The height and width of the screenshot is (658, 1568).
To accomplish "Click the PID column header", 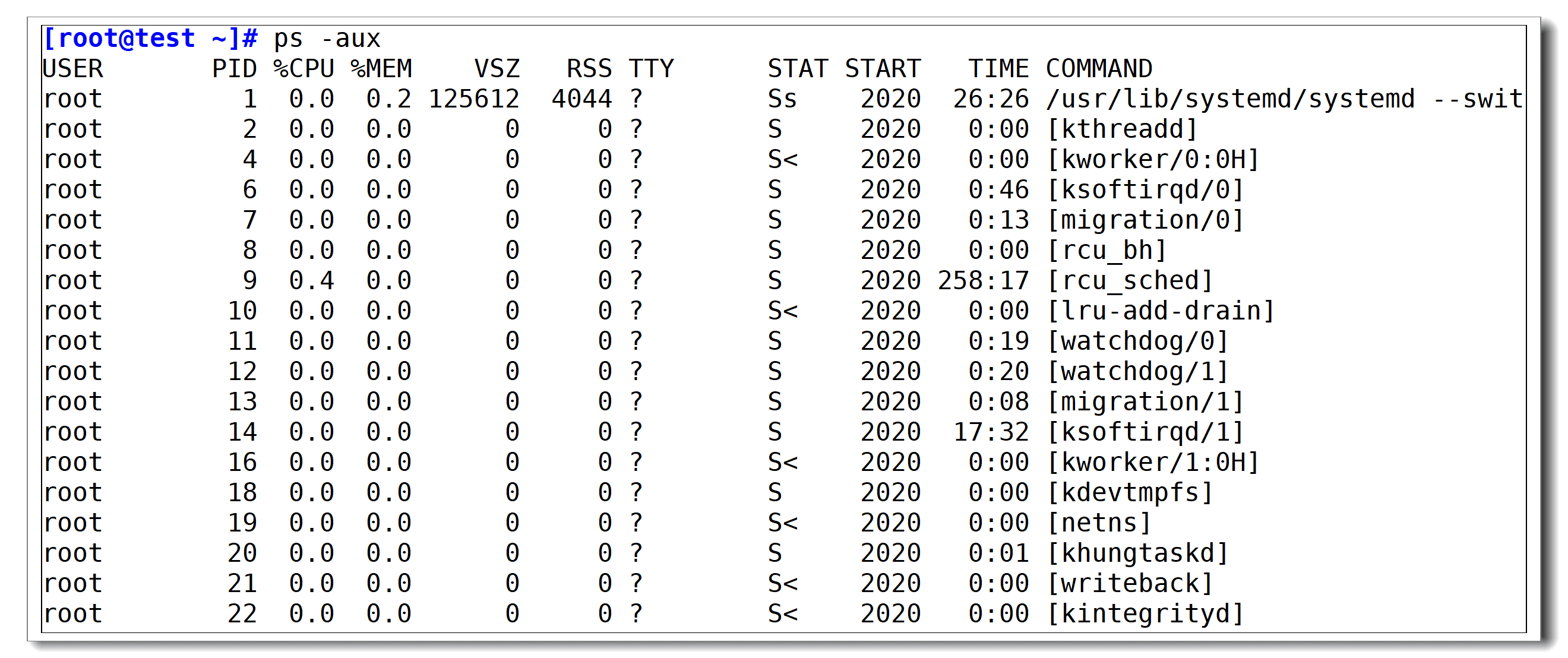I will 235,69.
